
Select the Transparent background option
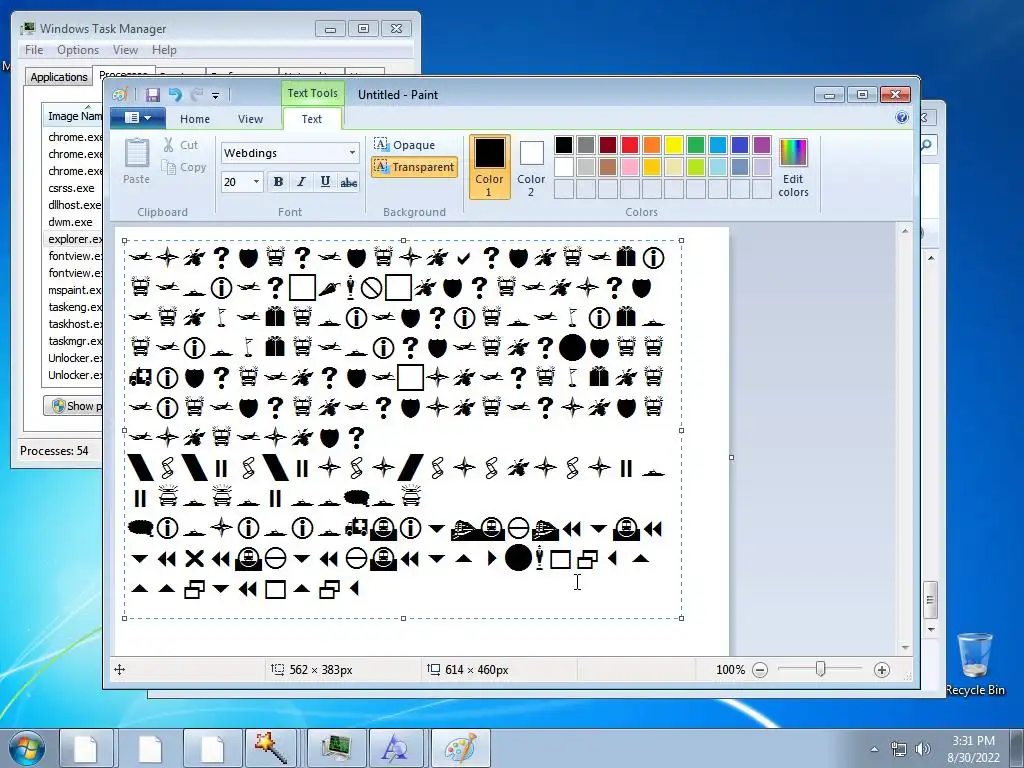coord(414,167)
